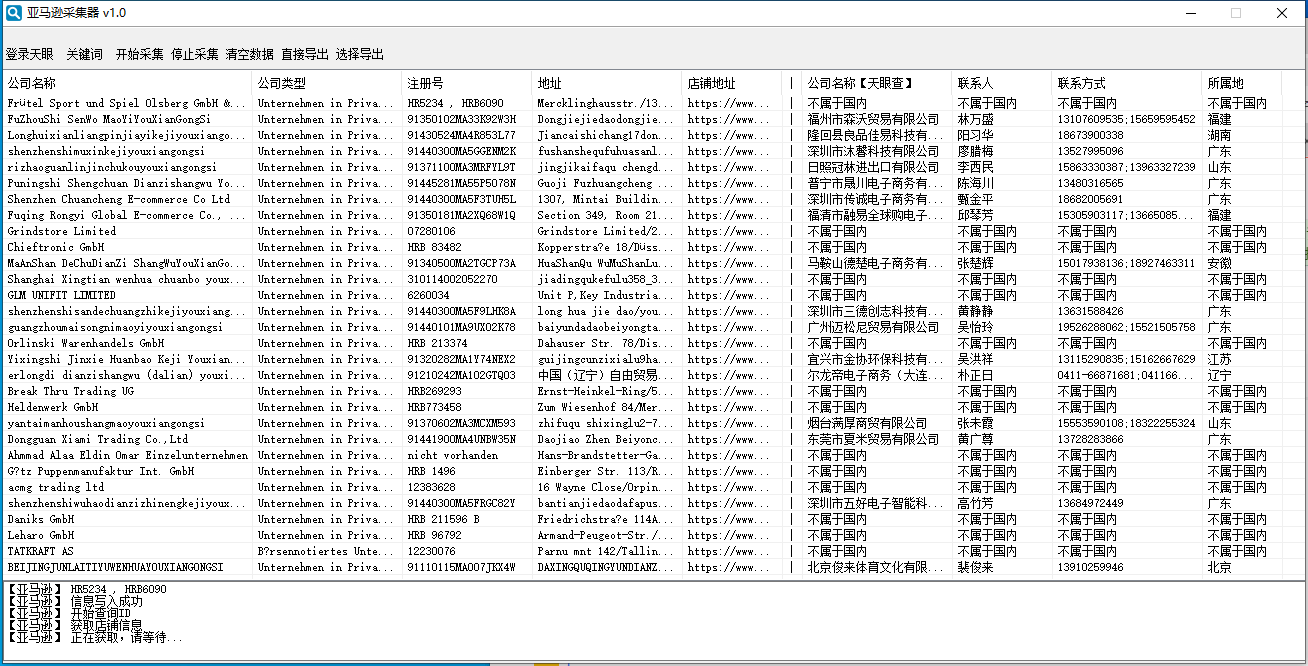Click the 公司类型 column header
Image resolution: width=1308 pixels, height=666 pixels.
click(x=327, y=83)
